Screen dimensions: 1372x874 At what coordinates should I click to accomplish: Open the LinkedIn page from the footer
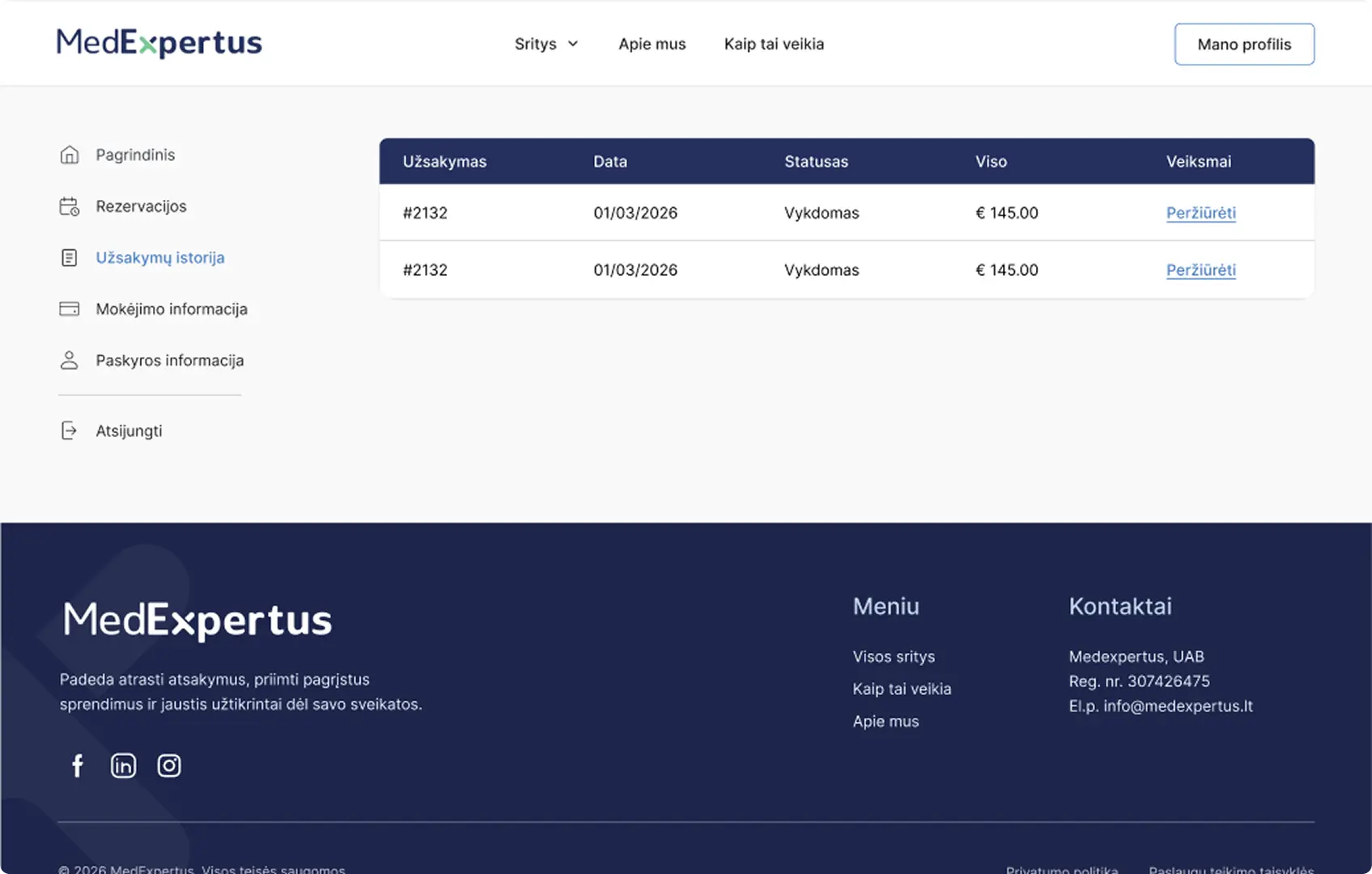tap(123, 766)
